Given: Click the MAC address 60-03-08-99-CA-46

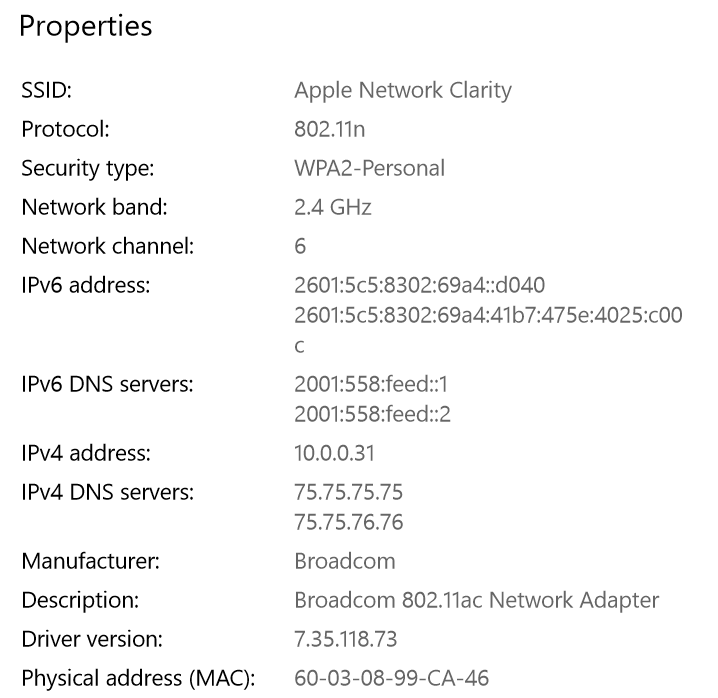Looking at the screenshot, I should pos(391,679).
